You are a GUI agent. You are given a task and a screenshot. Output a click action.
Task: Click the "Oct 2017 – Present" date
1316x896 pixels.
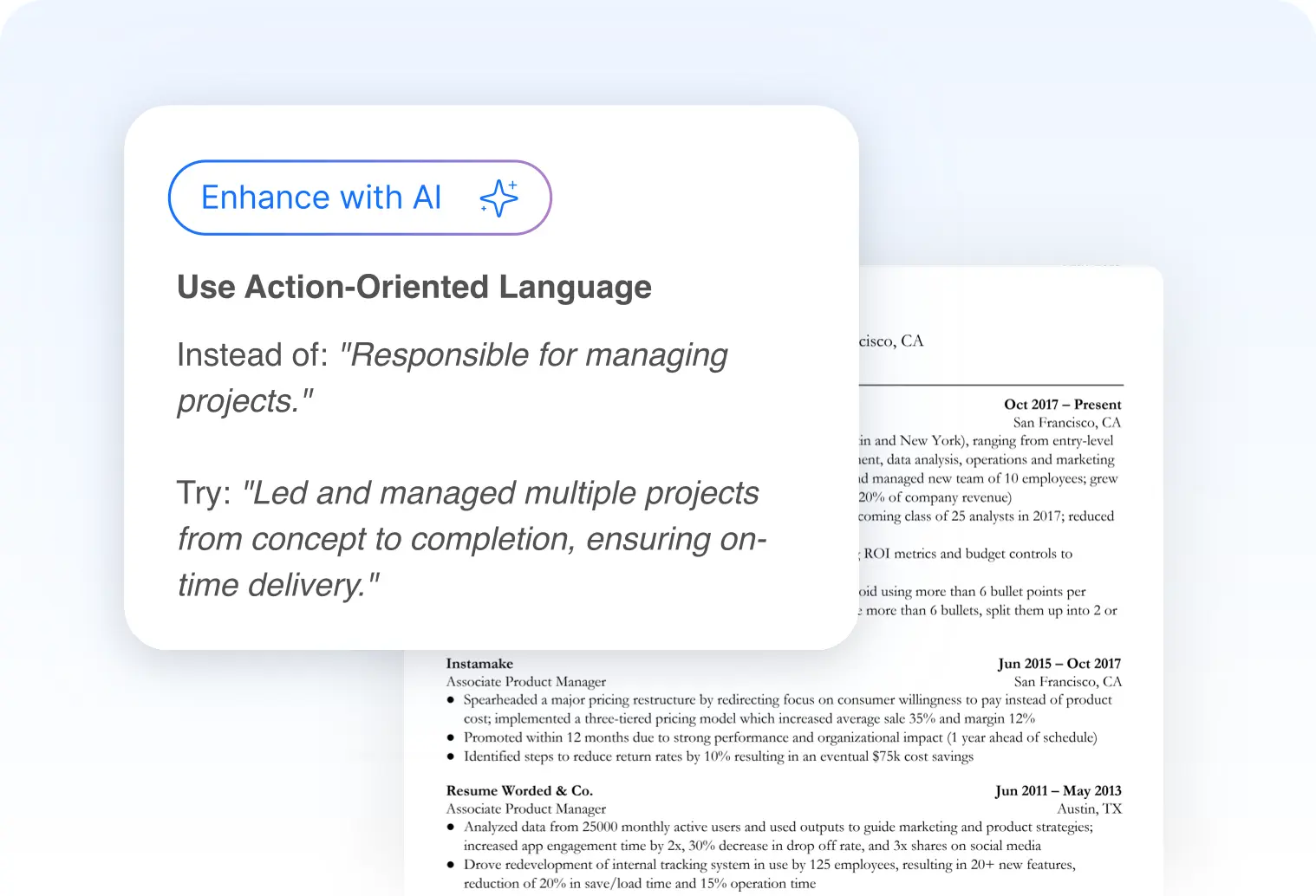coord(1062,405)
